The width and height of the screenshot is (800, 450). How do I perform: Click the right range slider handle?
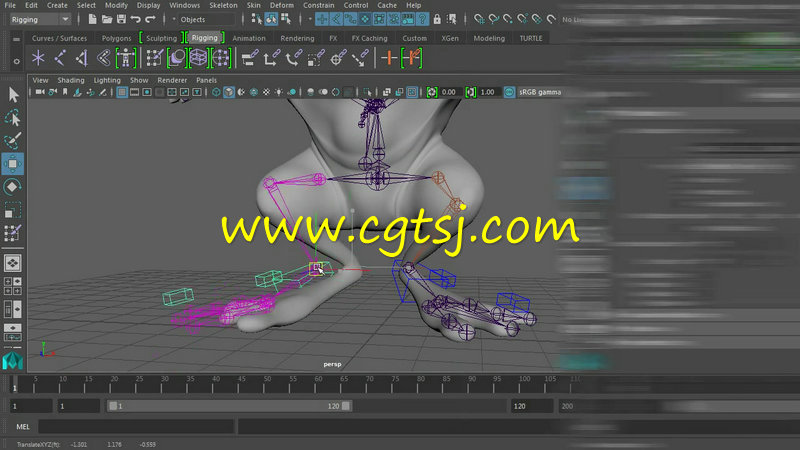(x=346, y=406)
